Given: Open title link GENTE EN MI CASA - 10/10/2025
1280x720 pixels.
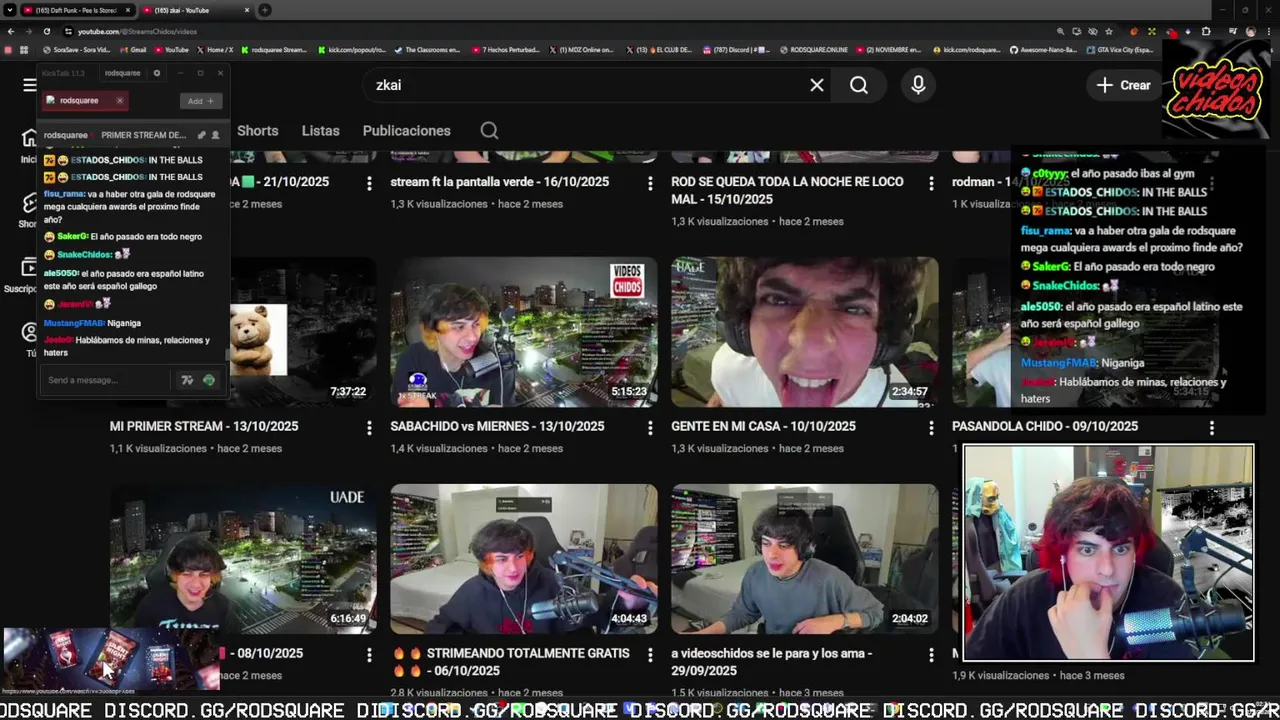Looking at the screenshot, I should tap(763, 426).
